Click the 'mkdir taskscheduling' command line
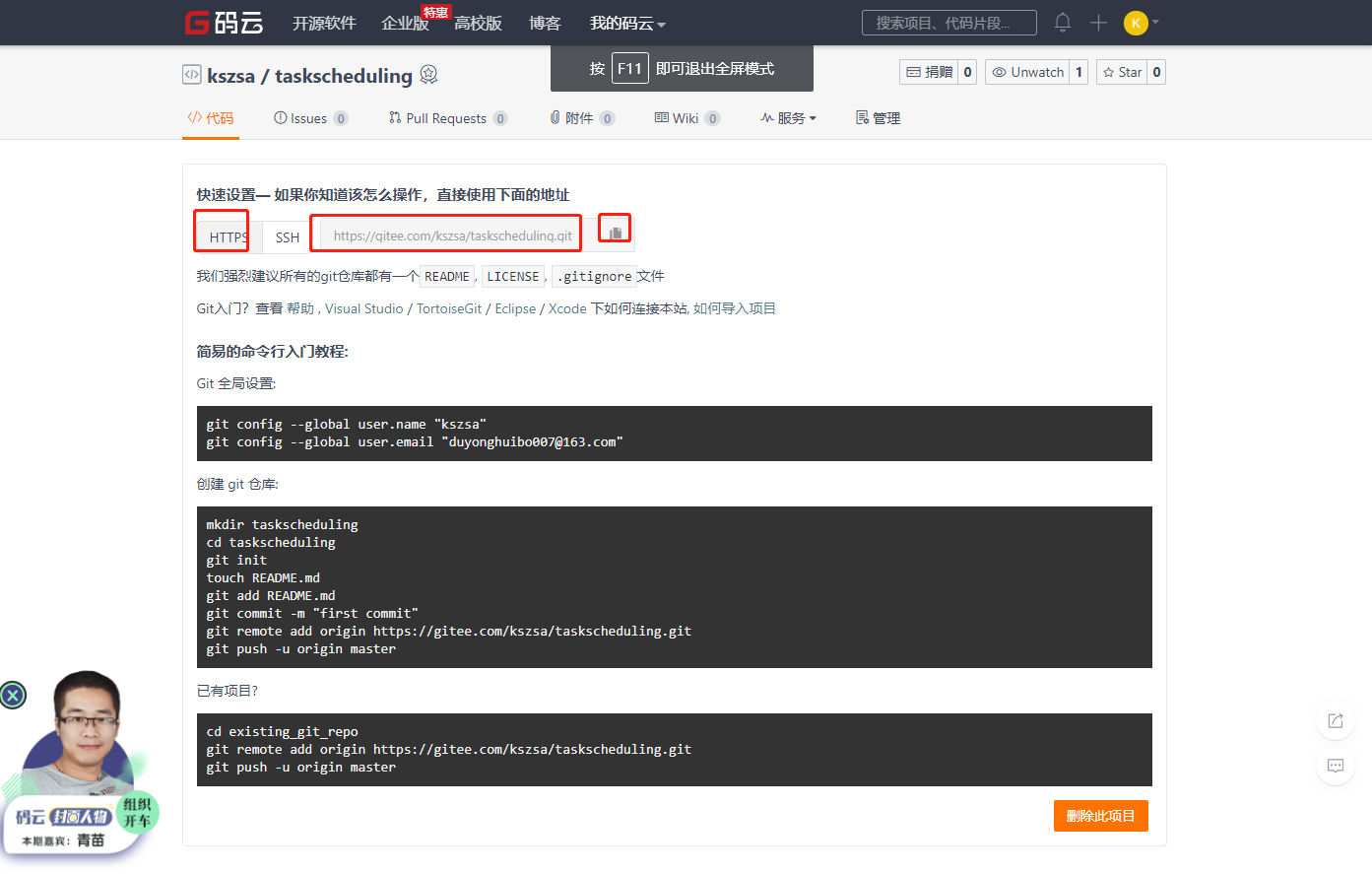The width and height of the screenshot is (1372, 874). (282, 524)
